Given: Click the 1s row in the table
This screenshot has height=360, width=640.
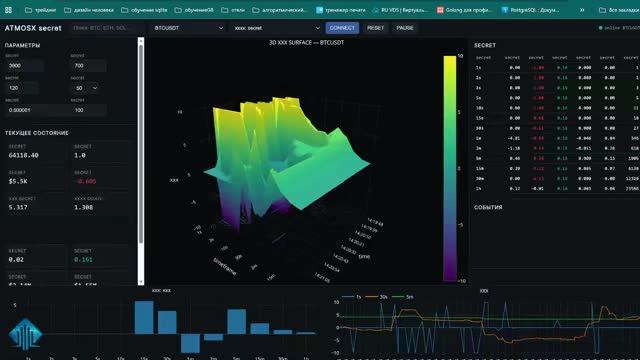Looking at the screenshot, I should 556,68.
